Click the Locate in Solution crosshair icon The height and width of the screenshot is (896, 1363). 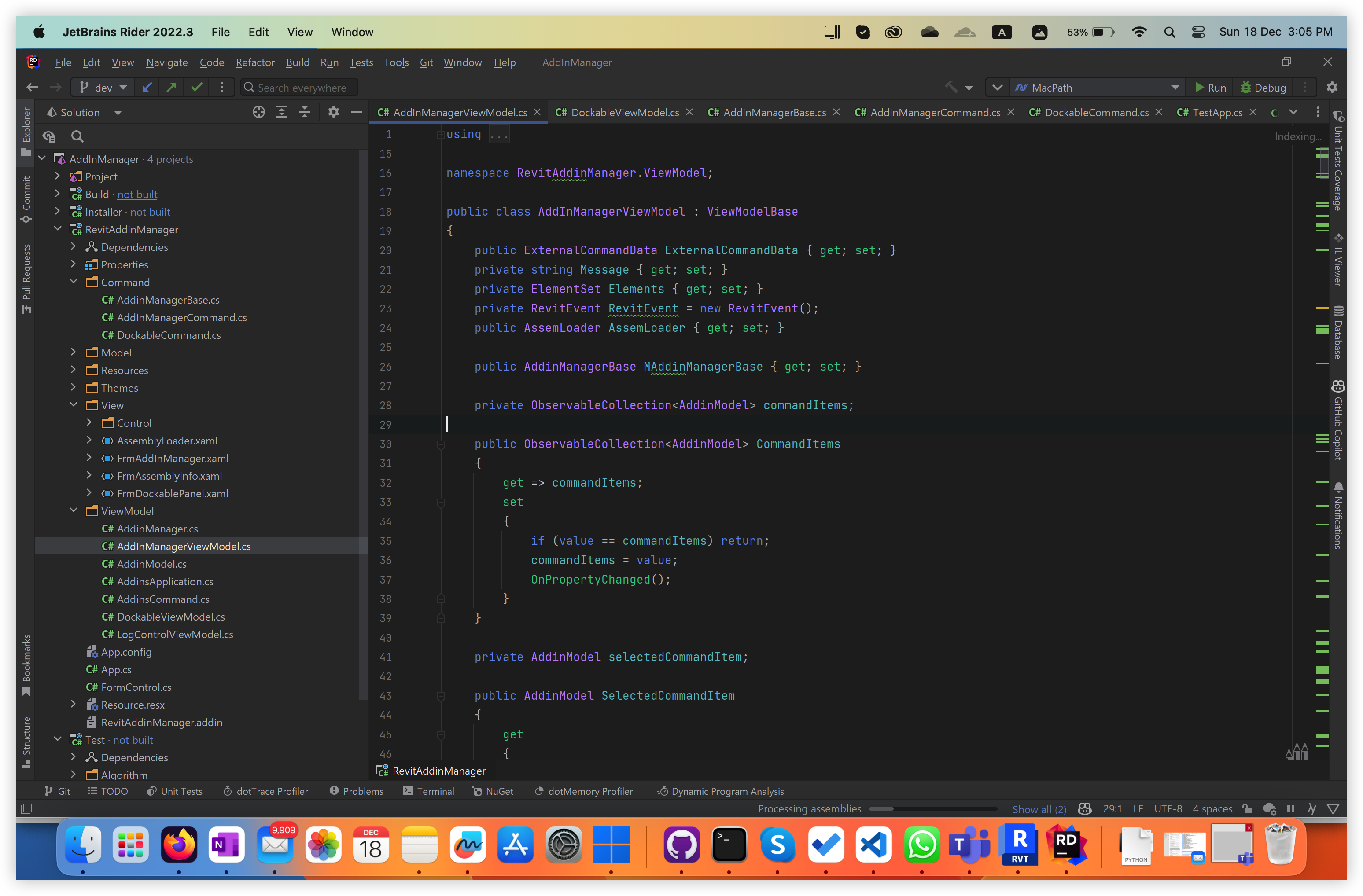tap(259, 112)
